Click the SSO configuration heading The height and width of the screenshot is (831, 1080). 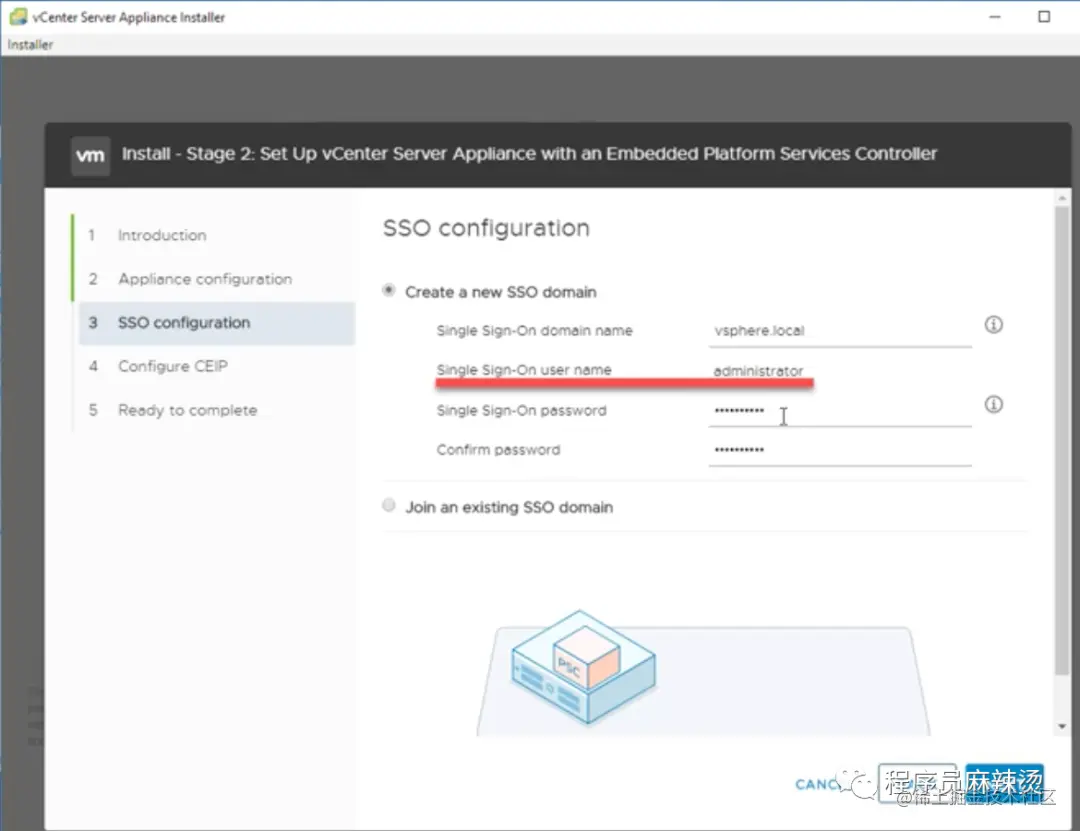pyautogui.click(x=486, y=228)
